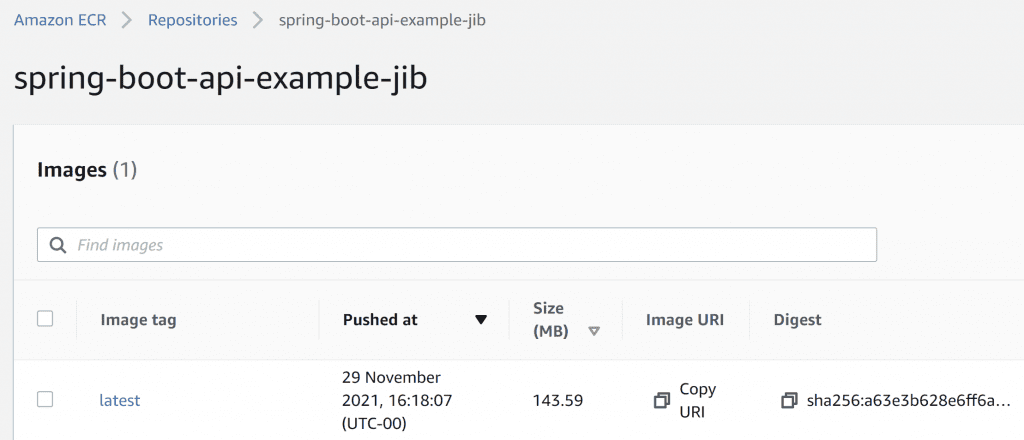Click the Size (MB) column header
The width and height of the screenshot is (1024, 440).
(548, 320)
